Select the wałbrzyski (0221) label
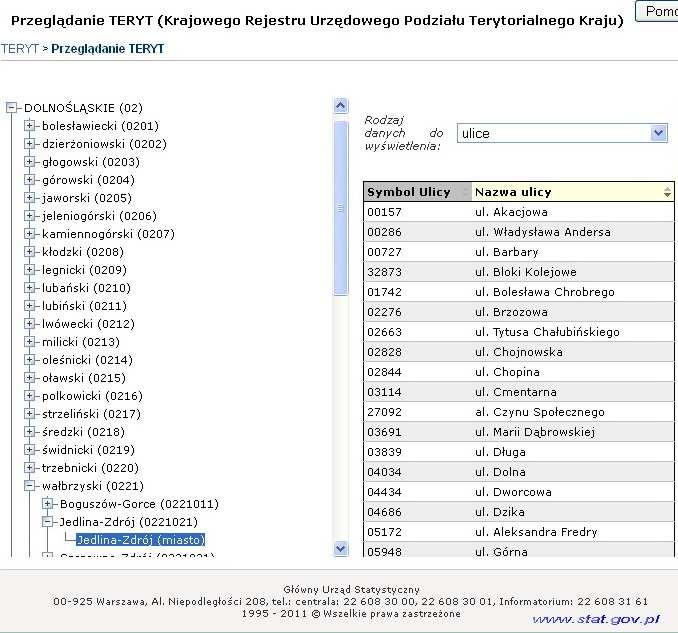Image resolution: width=678 pixels, height=633 pixels. [93, 486]
